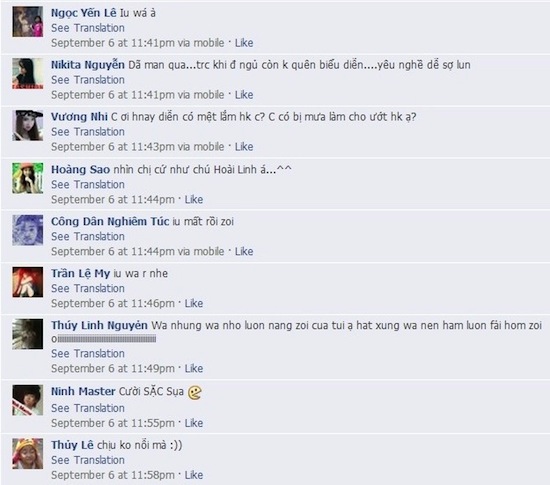This screenshot has height=485, width=550.
Task: Like Ninh Master's comment
Action: click(x=194, y=423)
